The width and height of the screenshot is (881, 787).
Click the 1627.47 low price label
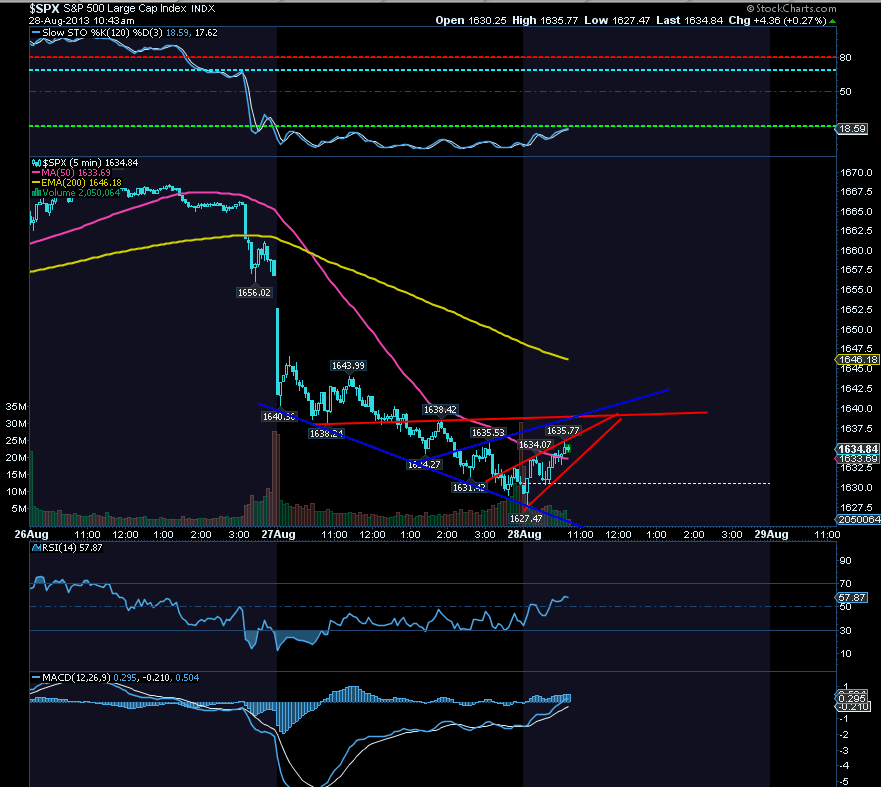526,518
